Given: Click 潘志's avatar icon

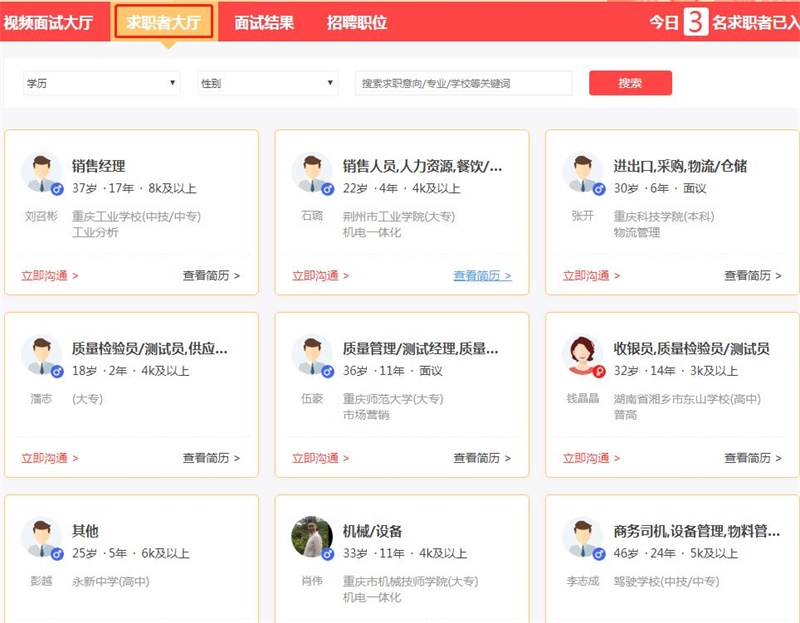Looking at the screenshot, I should tap(41, 356).
